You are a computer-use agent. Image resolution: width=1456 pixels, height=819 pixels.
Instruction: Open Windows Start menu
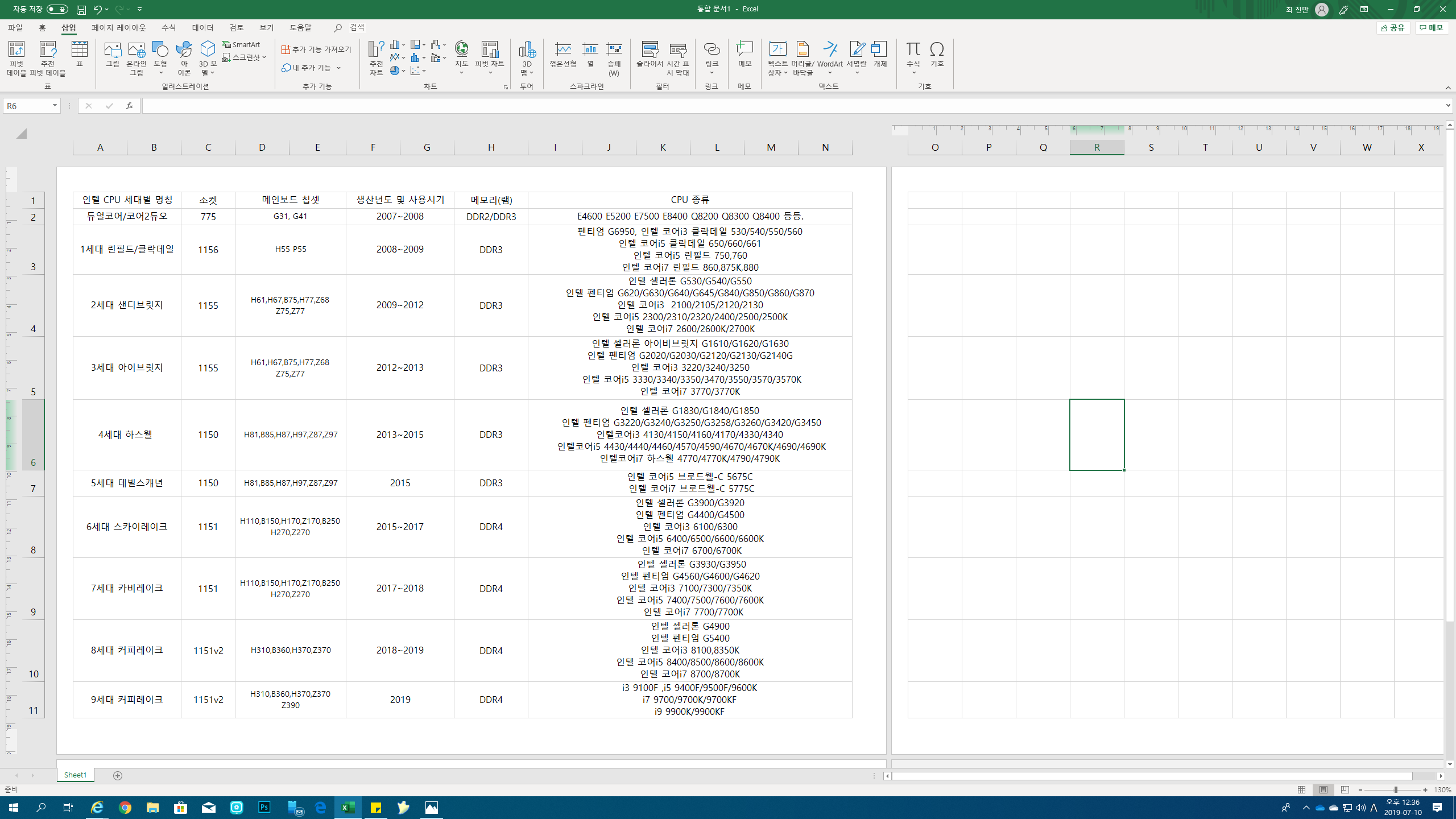(x=14, y=808)
